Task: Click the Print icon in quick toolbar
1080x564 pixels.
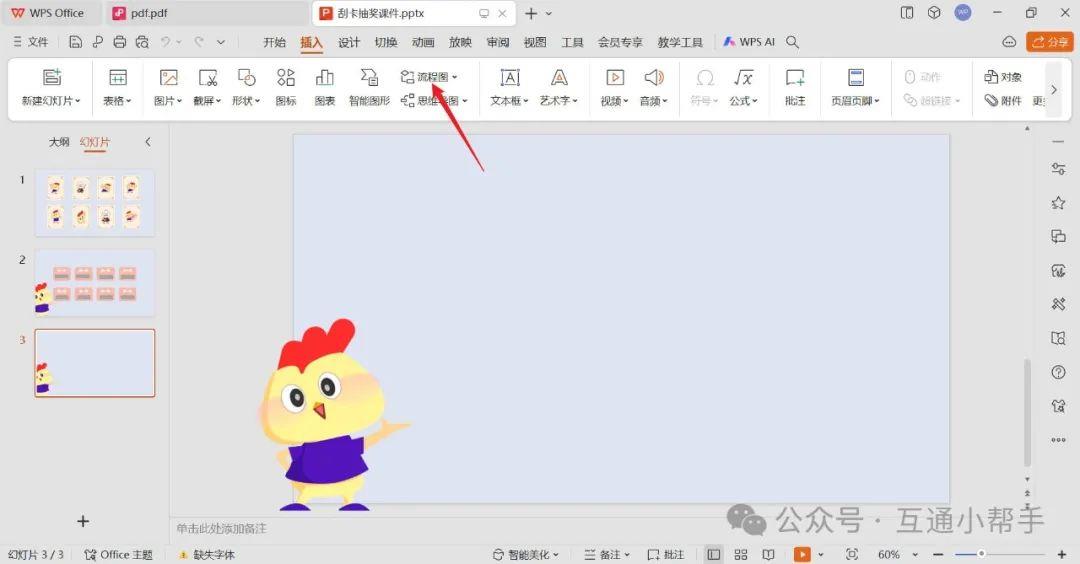Action: (120, 42)
